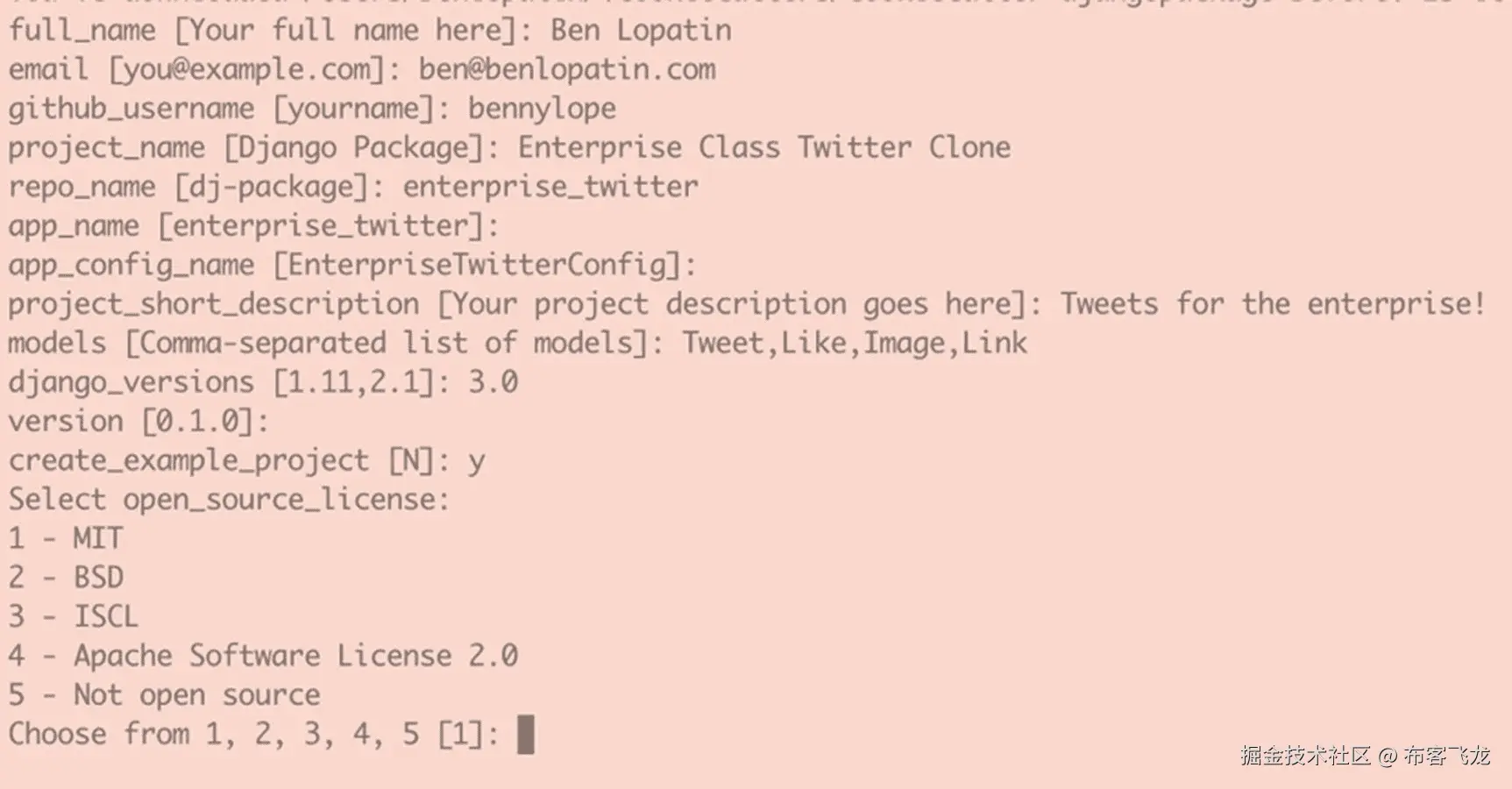1512x789 pixels.
Task: Click the django_versions value '3.0'
Action: click(x=493, y=382)
